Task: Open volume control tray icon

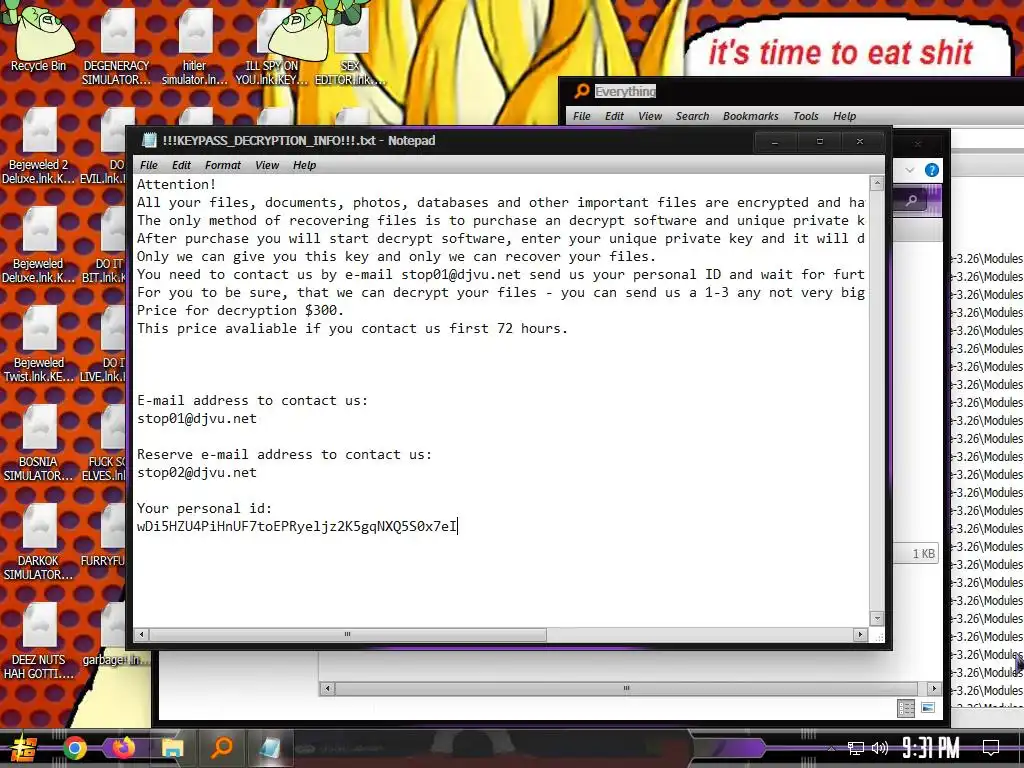Action: pyautogui.click(x=880, y=748)
